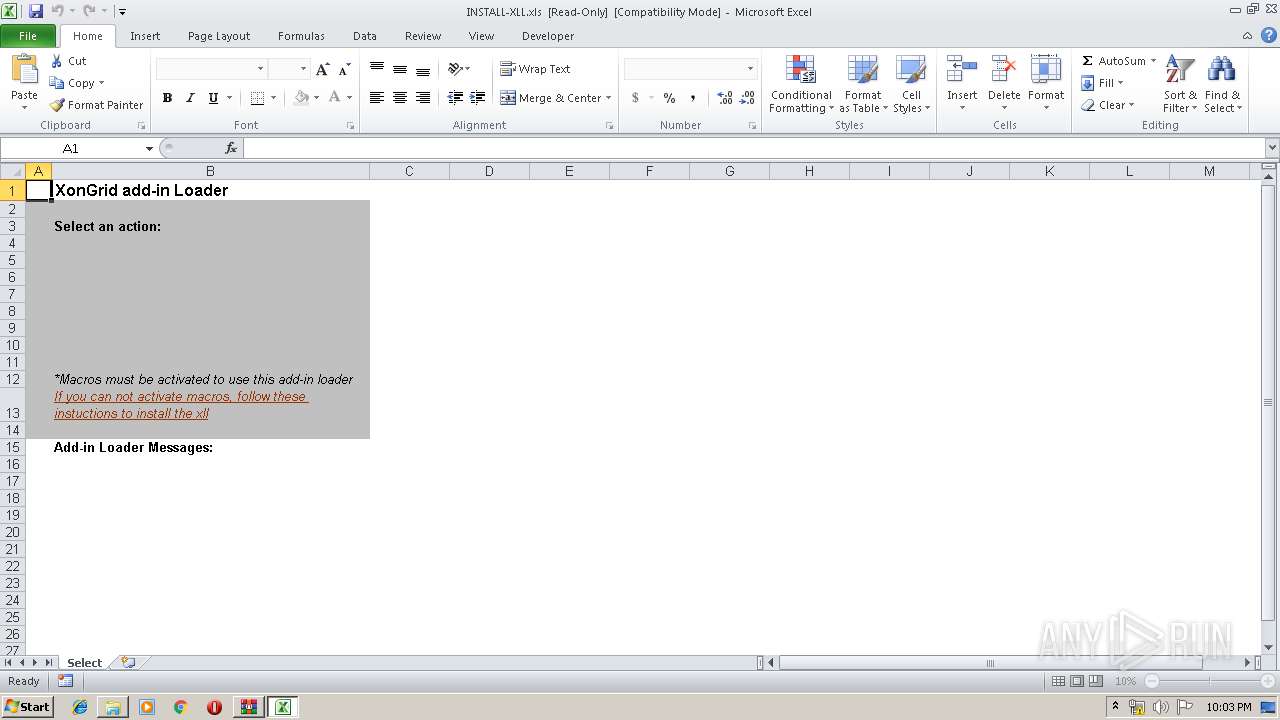Image resolution: width=1280 pixels, height=720 pixels.
Task: Apply Percent Style
Action: pyautogui.click(x=669, y=98)
